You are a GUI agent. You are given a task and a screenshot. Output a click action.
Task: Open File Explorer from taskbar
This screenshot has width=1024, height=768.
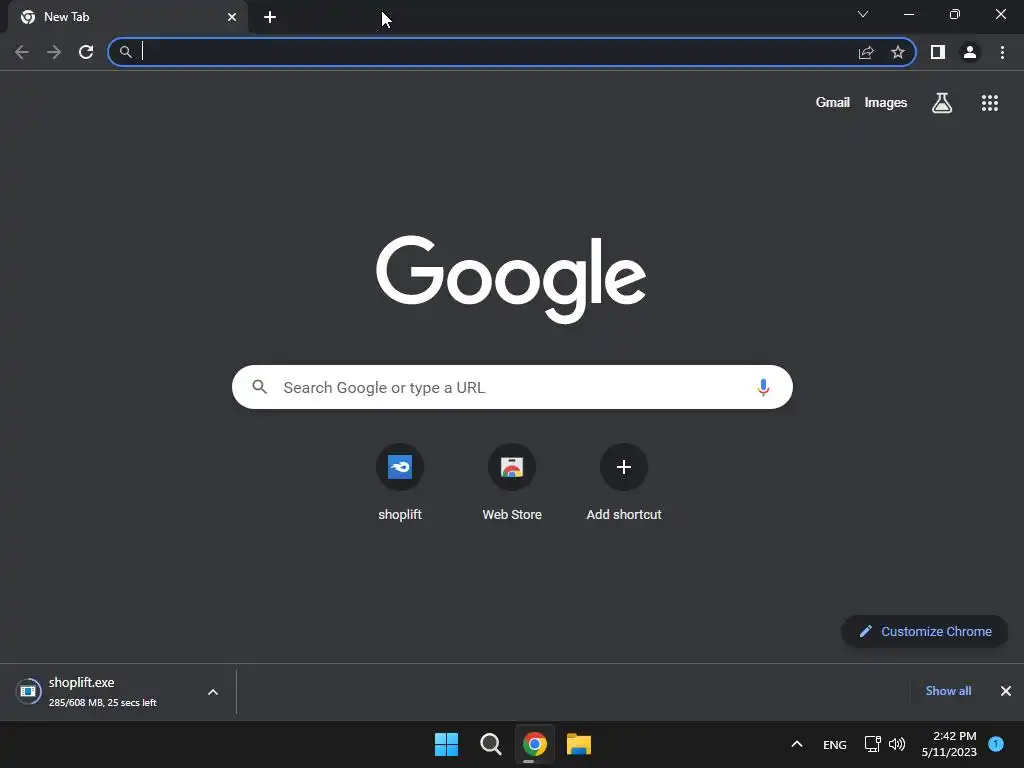coord(579,744)
